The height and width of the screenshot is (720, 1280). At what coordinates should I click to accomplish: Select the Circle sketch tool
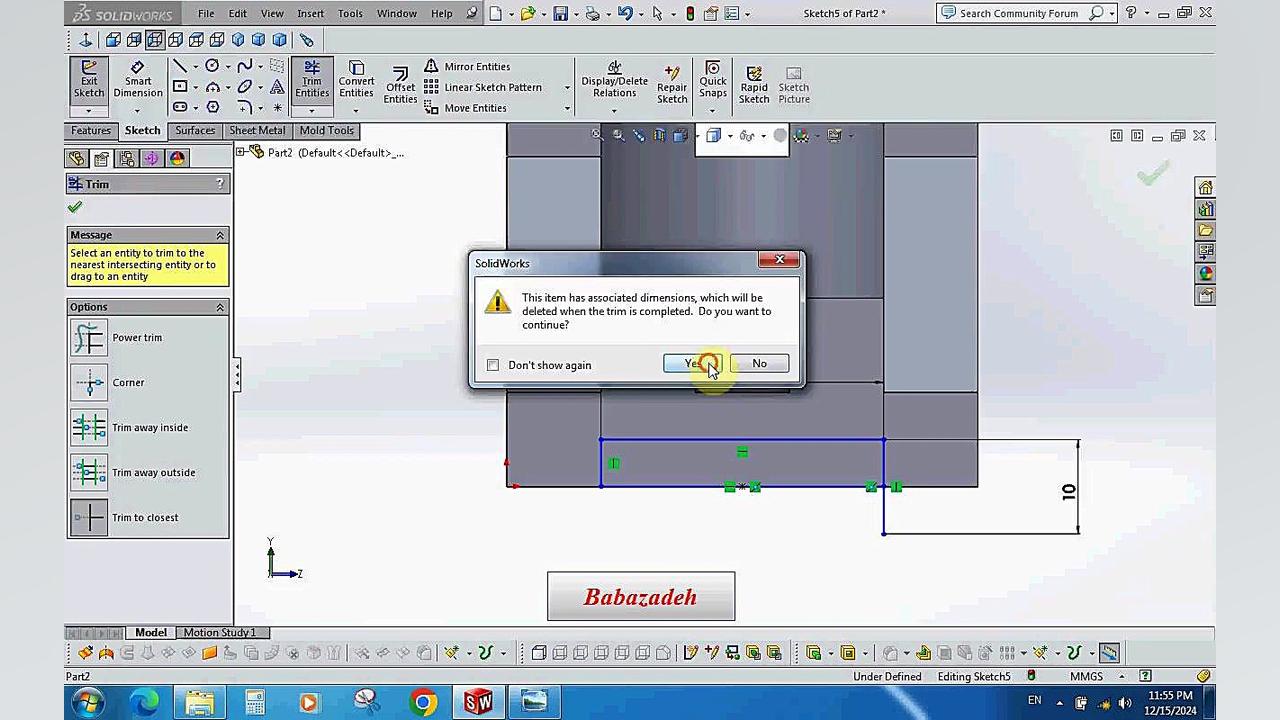tap(212, 66)
